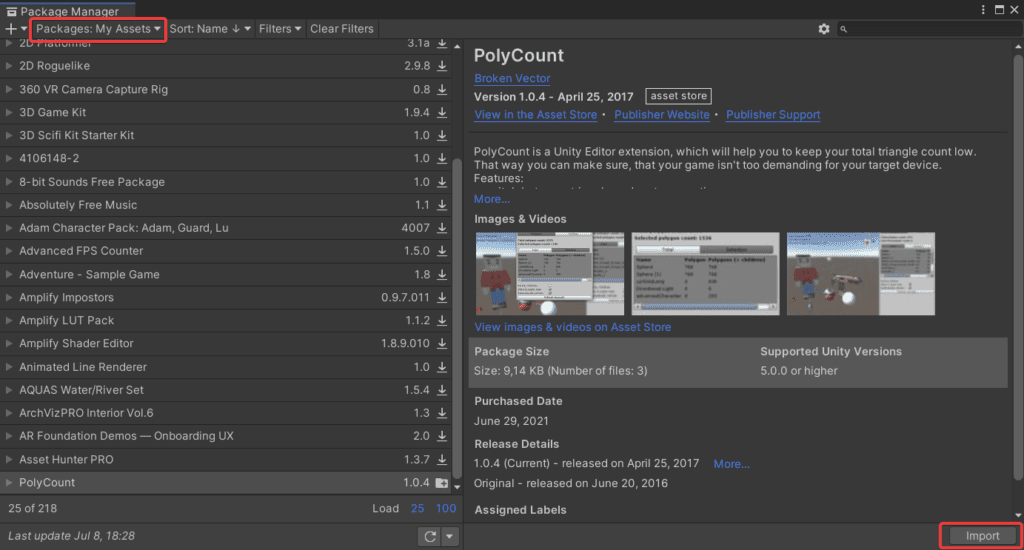1024x550 pixels.
Task: Select the AQUAS Water/River Set row
Action: click(x=226, y=390)
